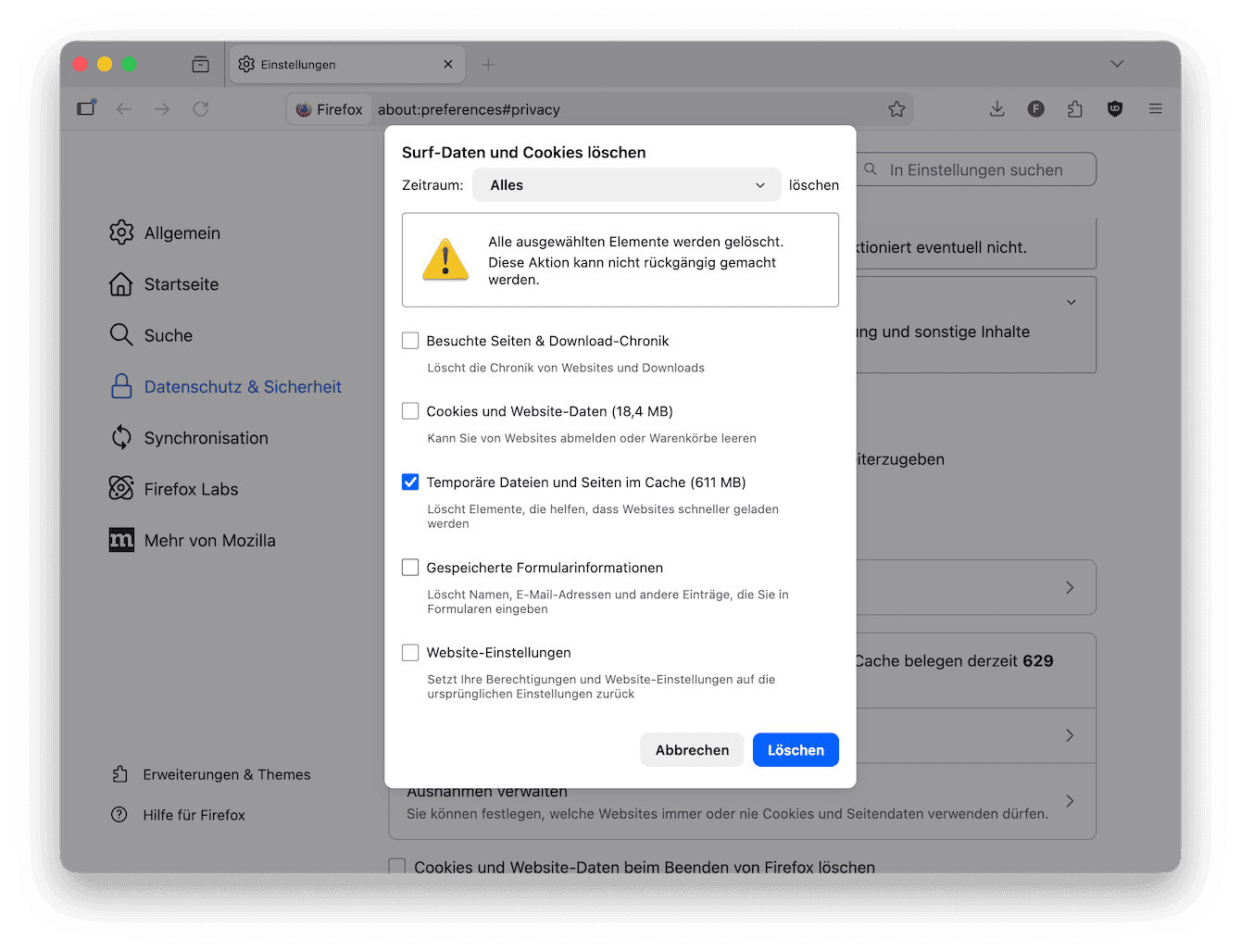This screenshot has height=952, width=1241.
Task: Open the Downloads panel icon
Action: point(997,108)
